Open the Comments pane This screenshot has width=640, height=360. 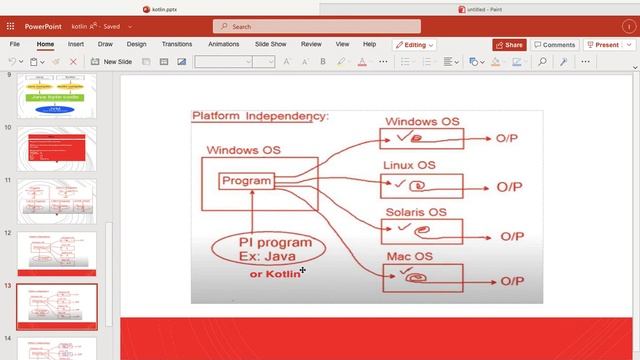(555, 45)
